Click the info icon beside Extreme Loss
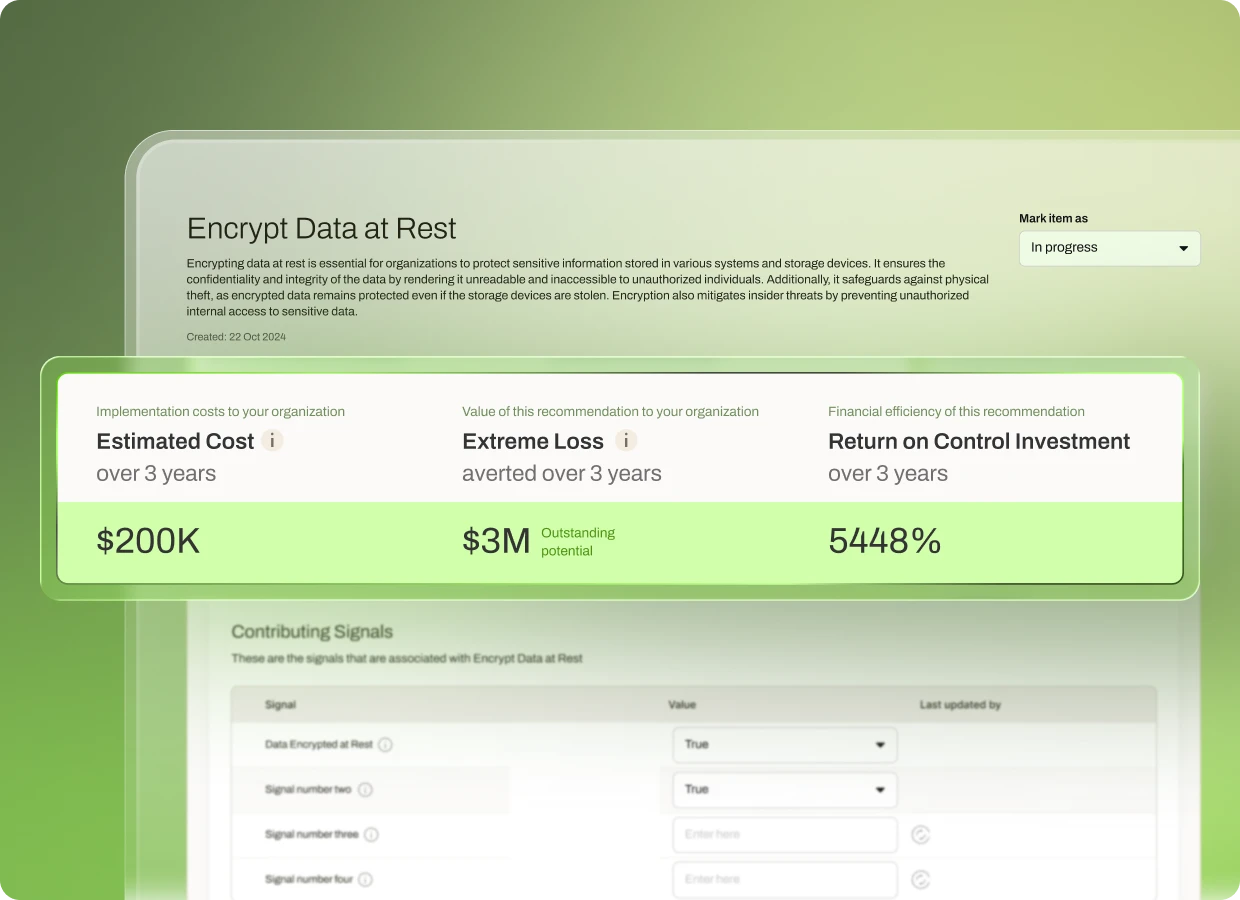 point(626,441)
